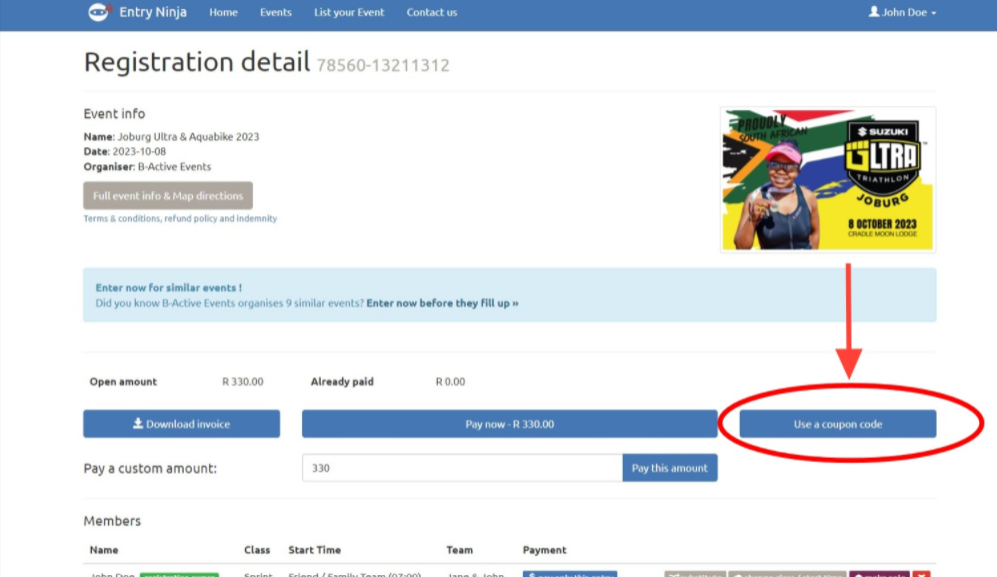Viewport: 997px width, 577px height.
Task: Go to the Events menu item
Action: point(275,12)
